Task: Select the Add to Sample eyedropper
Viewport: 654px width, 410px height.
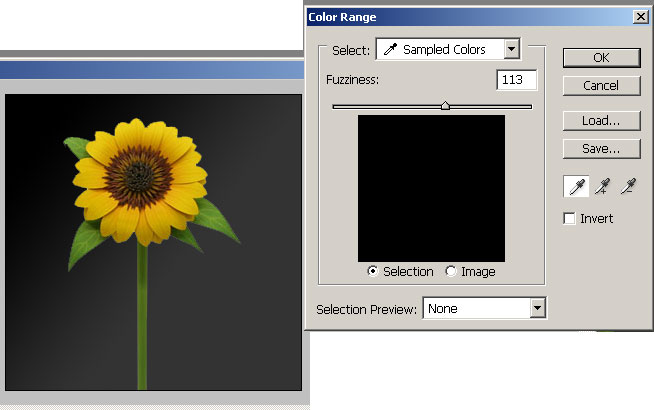Action: point(602,186)
